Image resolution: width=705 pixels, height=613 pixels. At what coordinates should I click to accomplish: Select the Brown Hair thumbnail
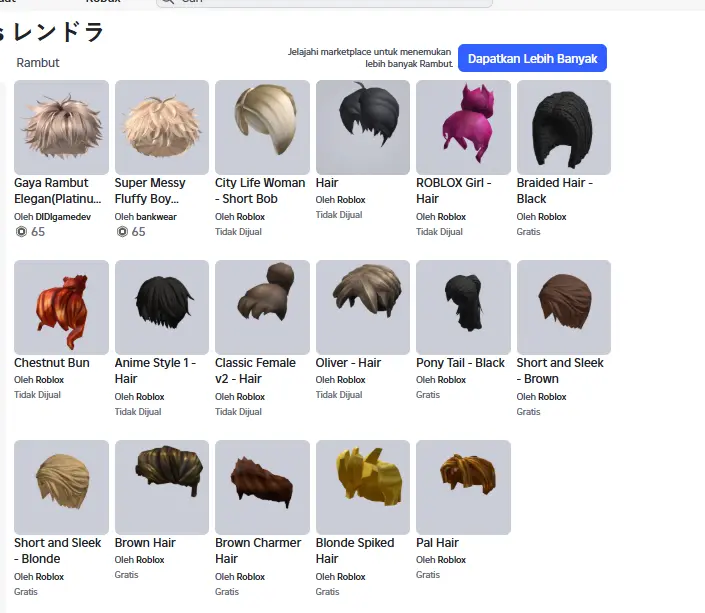click(162, 487)
